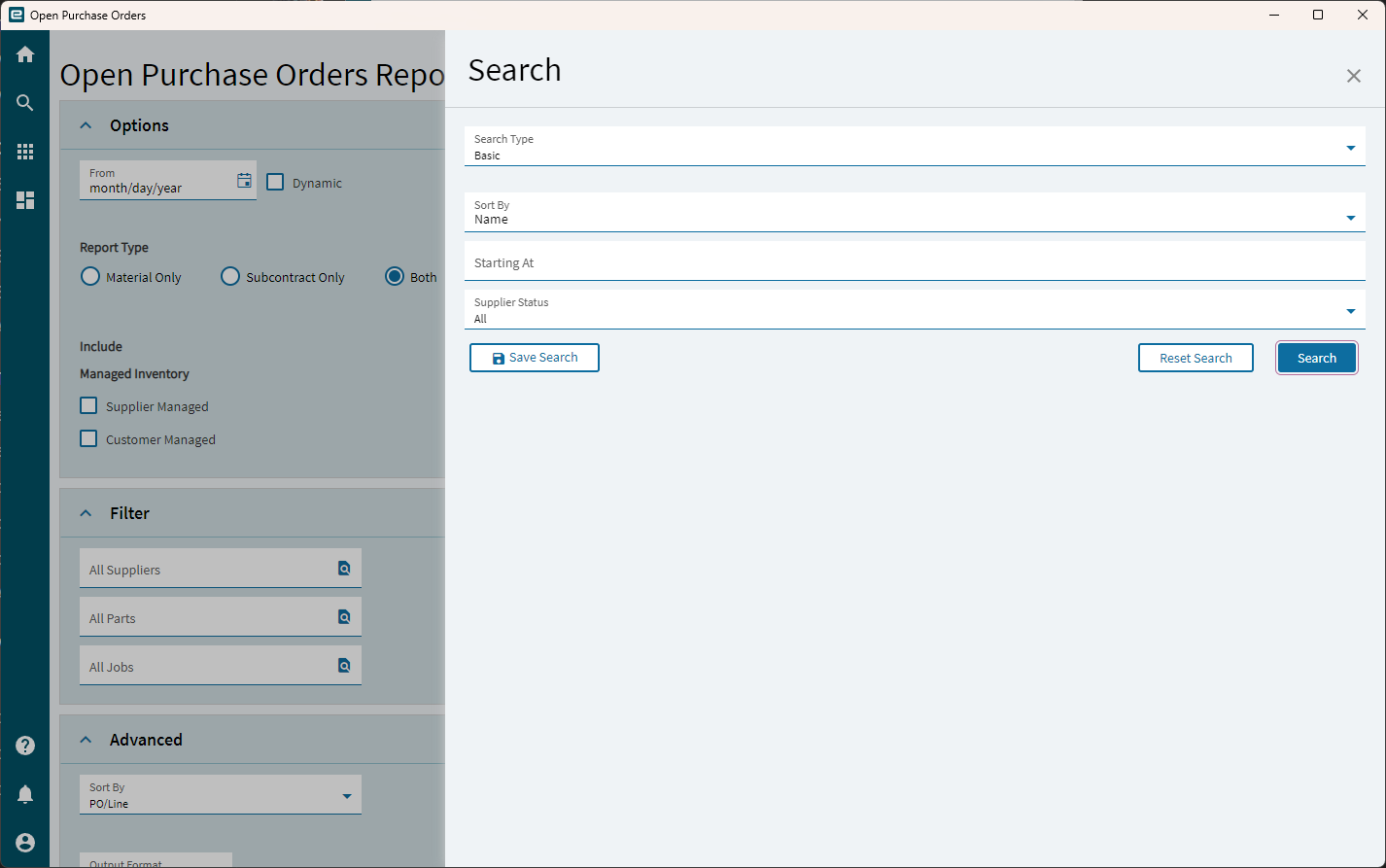Open the sidebar search magnifier icon
The image size is (1386, 868).
[x=25, y=103]
